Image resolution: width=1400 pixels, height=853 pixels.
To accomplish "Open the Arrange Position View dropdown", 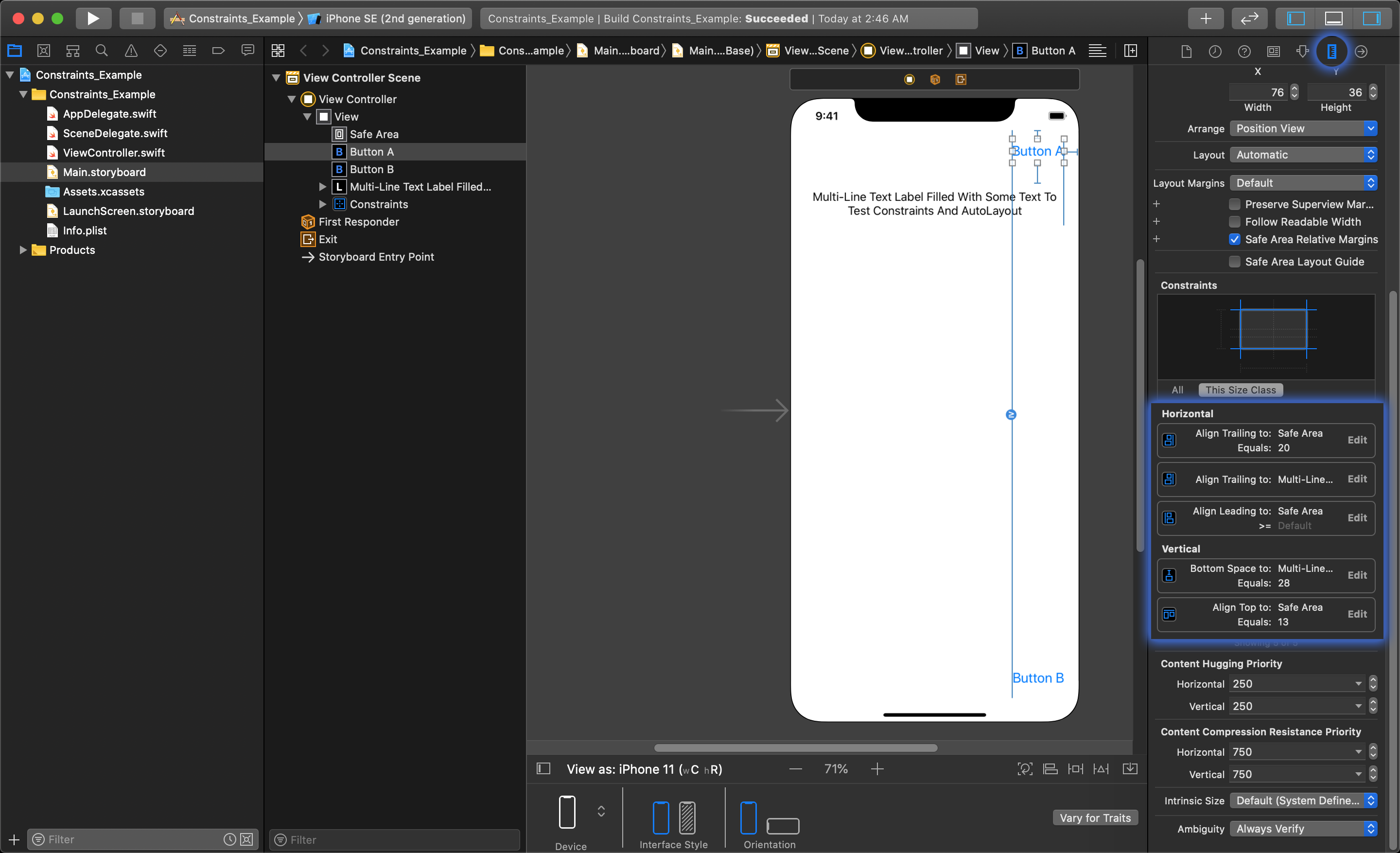I will coord(1304,128).
